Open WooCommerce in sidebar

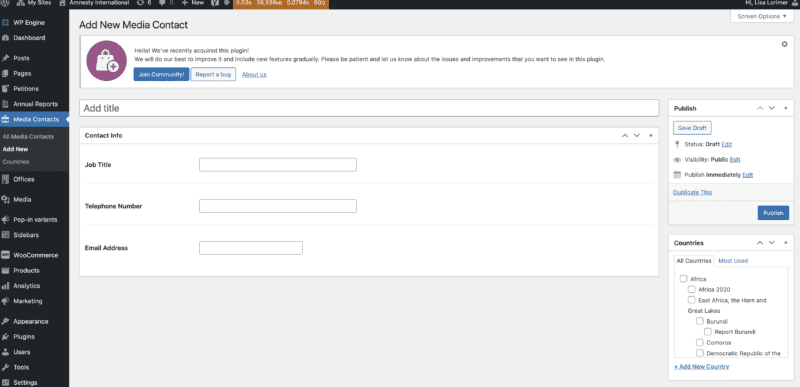point(34,255)
